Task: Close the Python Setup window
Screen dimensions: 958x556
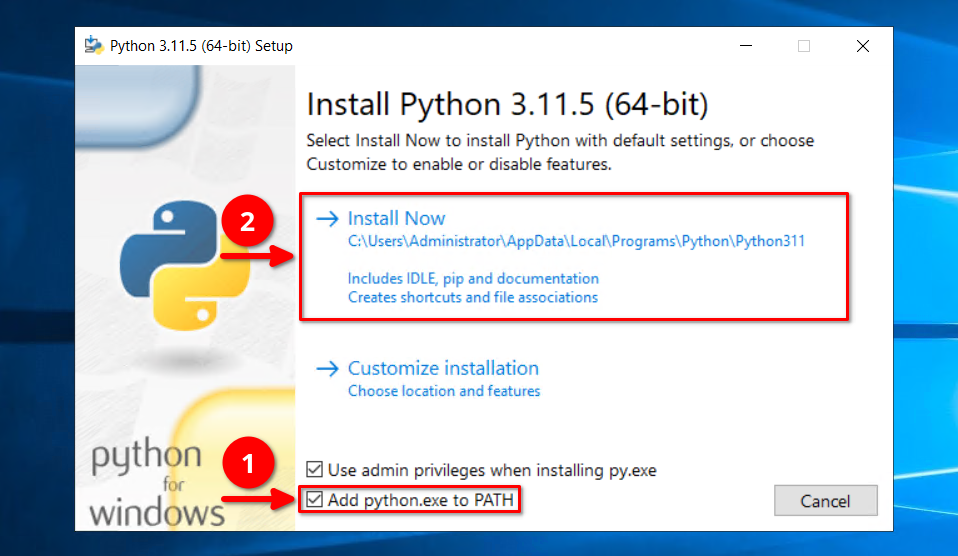Action: pos(863,46)
